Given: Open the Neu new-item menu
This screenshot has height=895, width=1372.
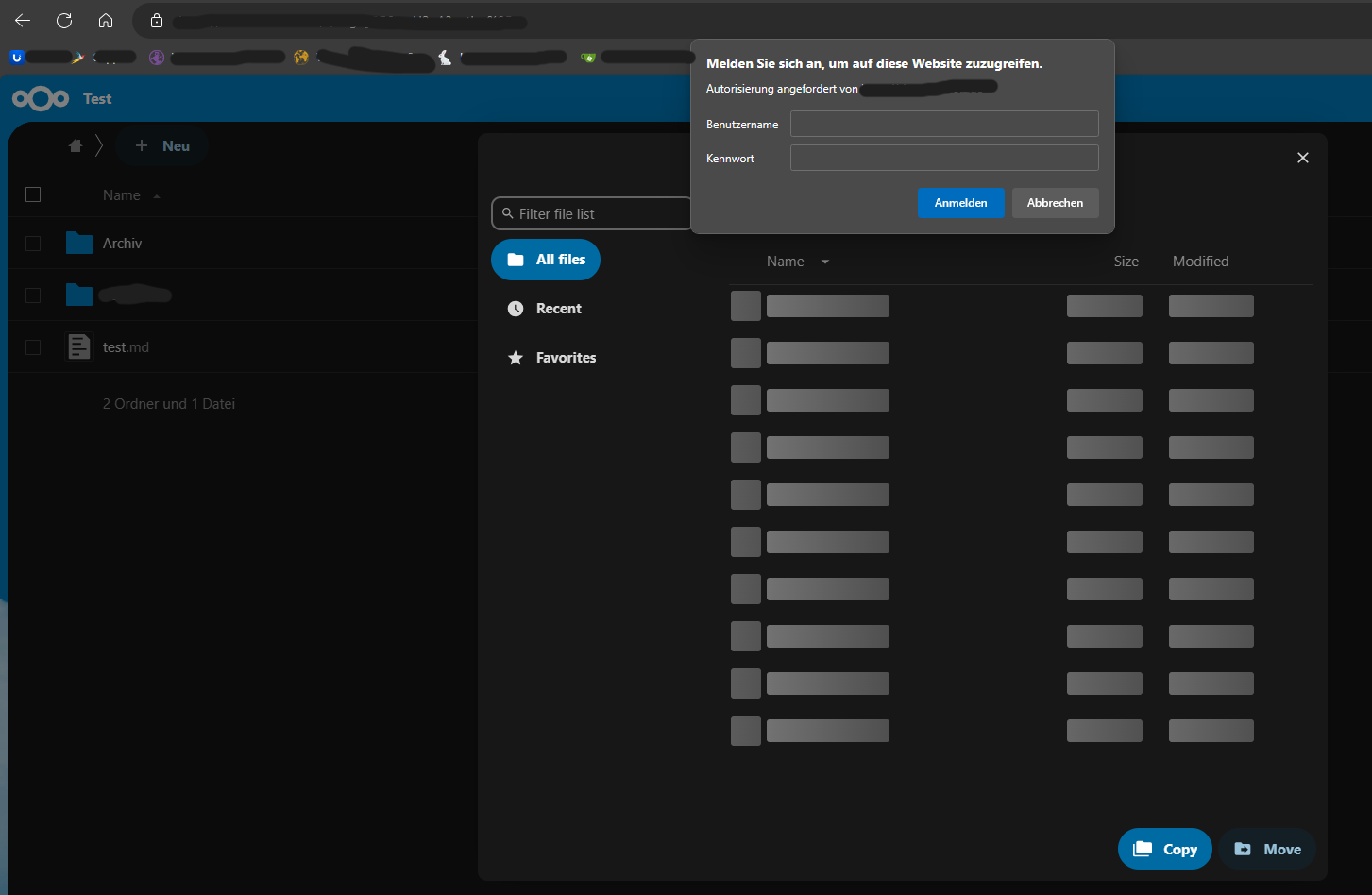Looking at the screenshot, I should pyautogui.click(x=162, y=146).
